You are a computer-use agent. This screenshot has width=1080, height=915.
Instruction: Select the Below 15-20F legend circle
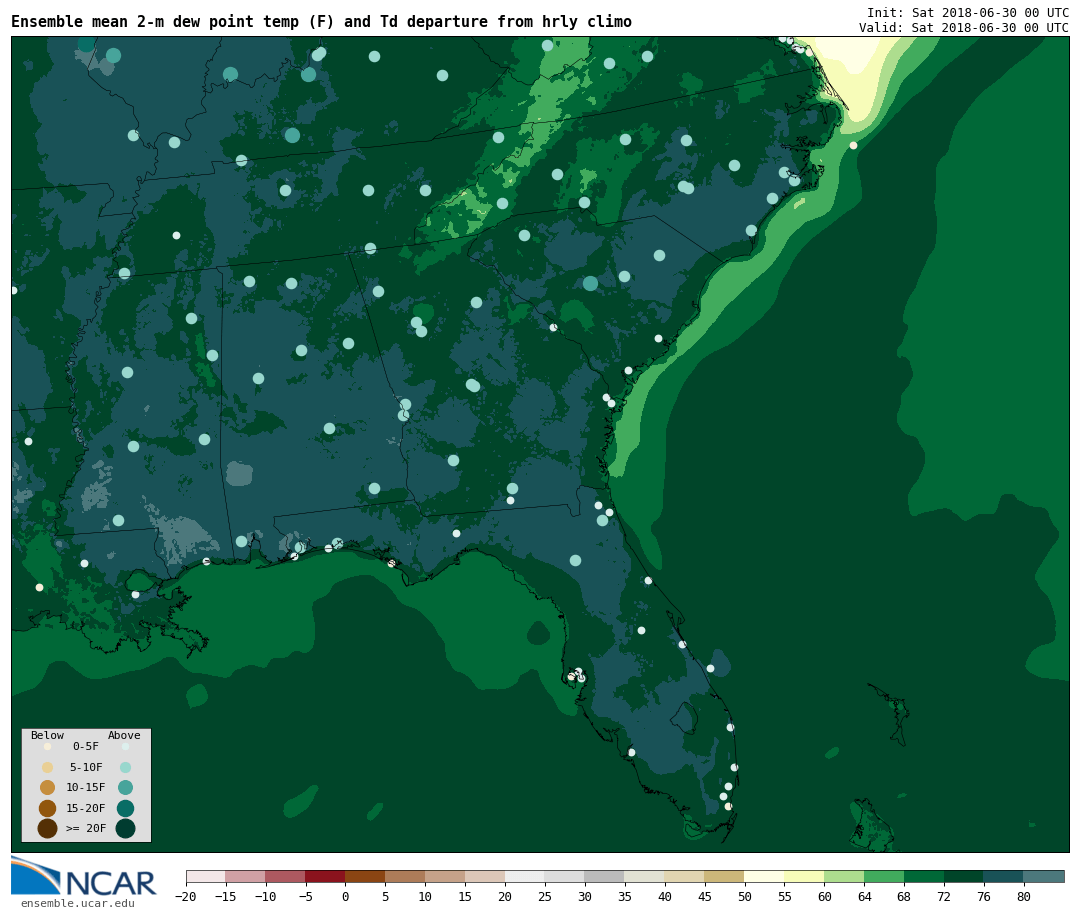pyautogui.click(x=48, y=808)
